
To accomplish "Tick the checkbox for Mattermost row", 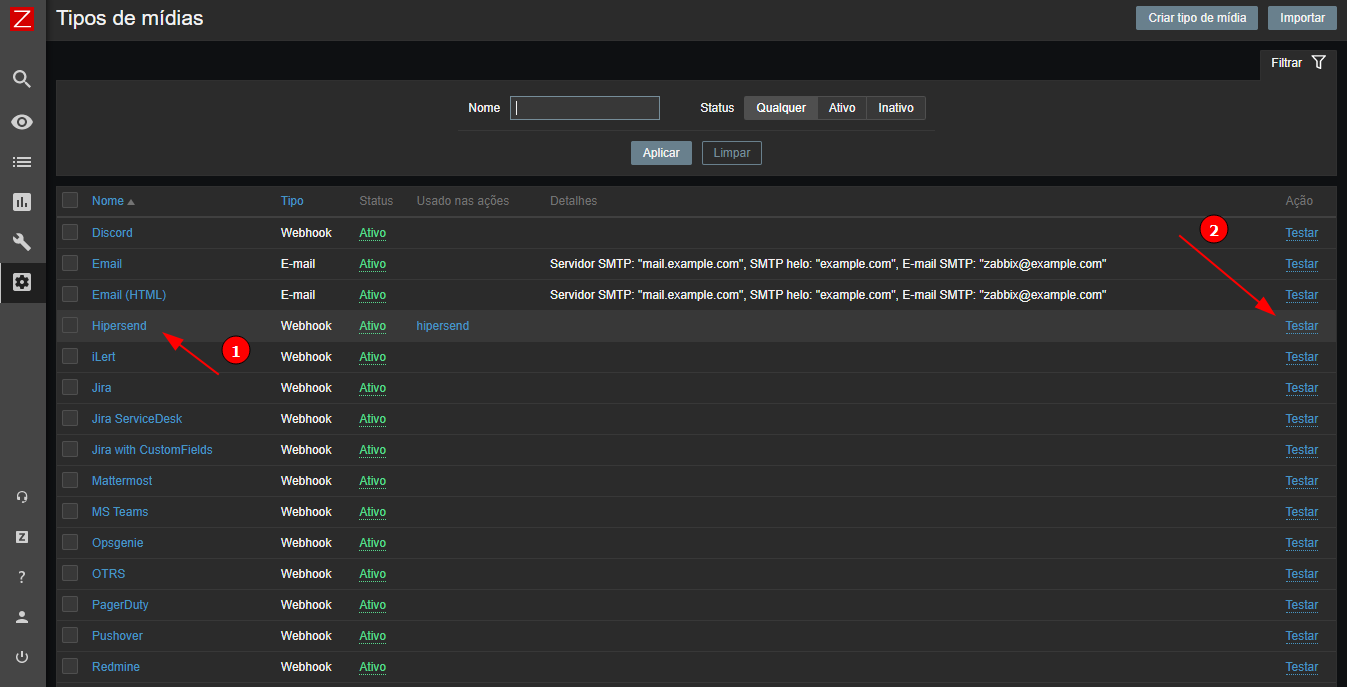I will point(70,480).
